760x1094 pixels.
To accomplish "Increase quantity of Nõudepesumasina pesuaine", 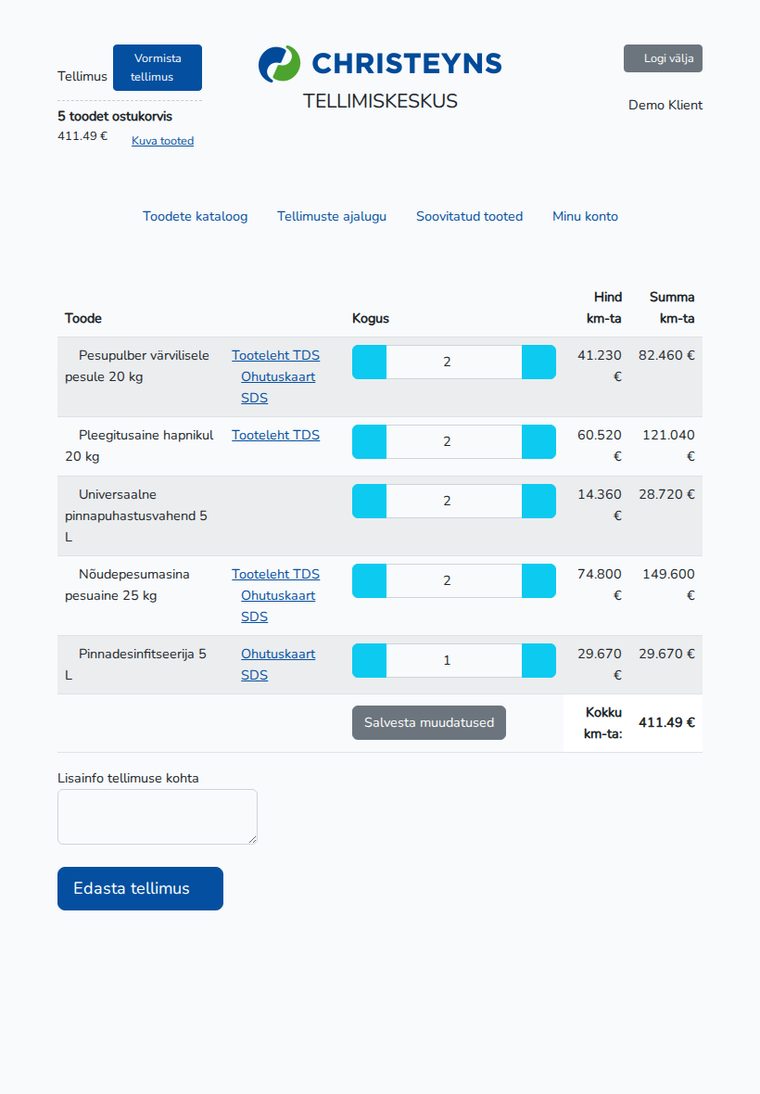I will 539,581.
